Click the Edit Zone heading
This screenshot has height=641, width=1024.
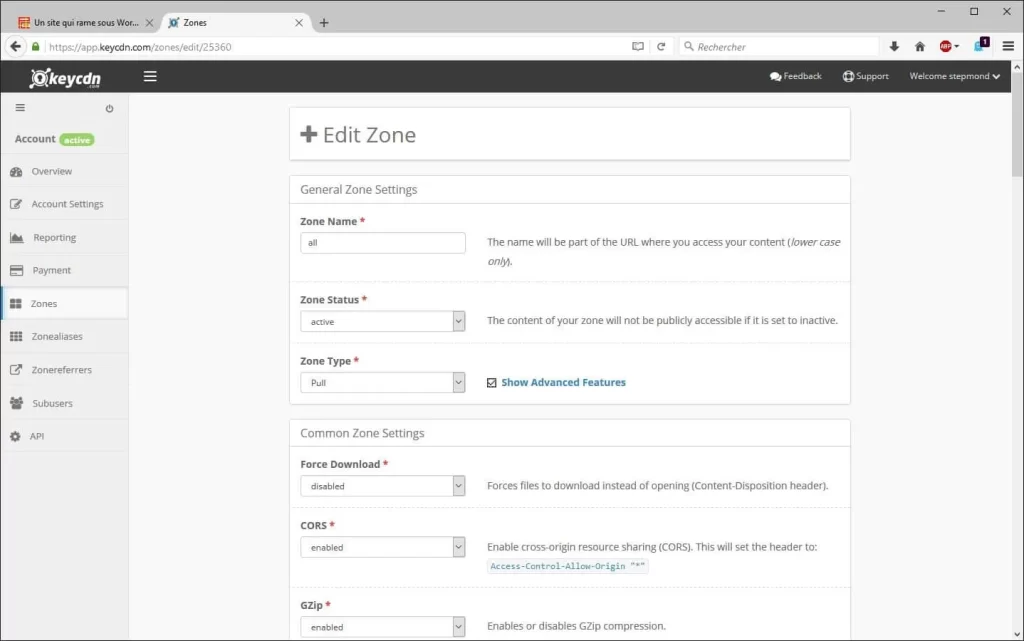click(358, 134)
